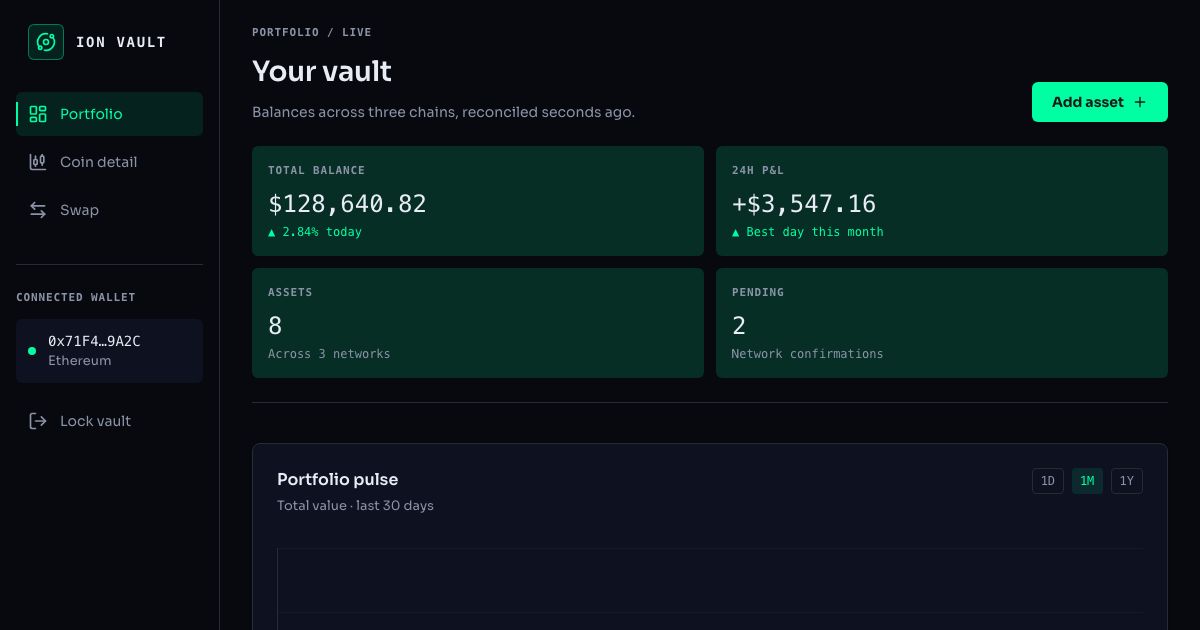Open the Pending confirmations card
Screen dimensions: 1200x630
coord(942,323)
